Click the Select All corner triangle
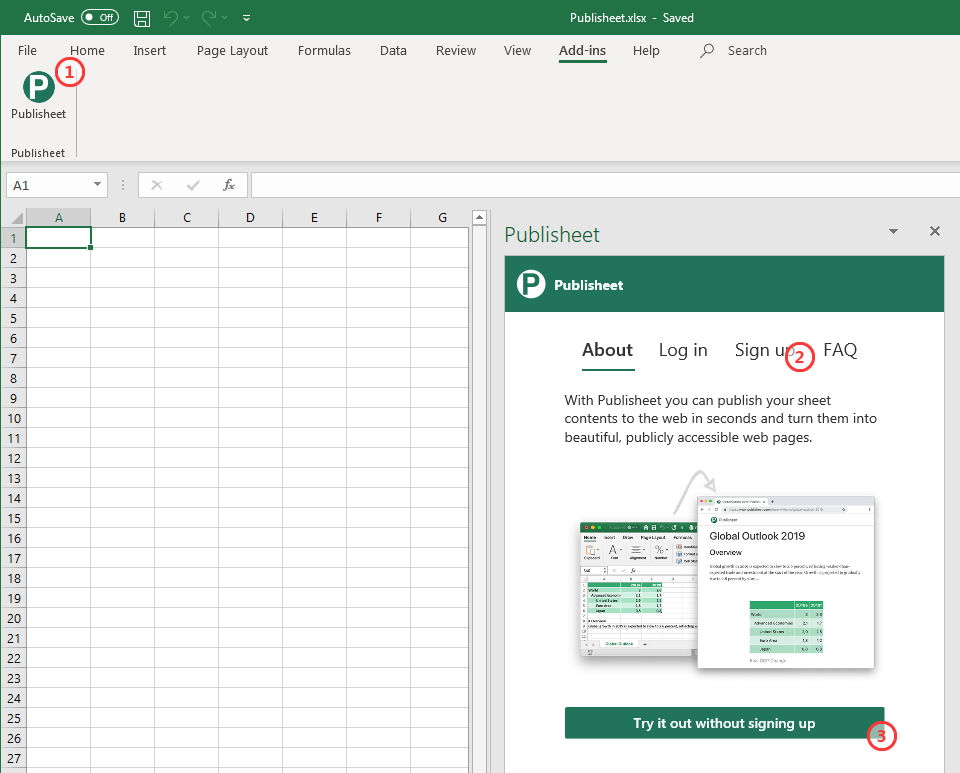Viewport: 960px width, 773px height. pos(15,217)
